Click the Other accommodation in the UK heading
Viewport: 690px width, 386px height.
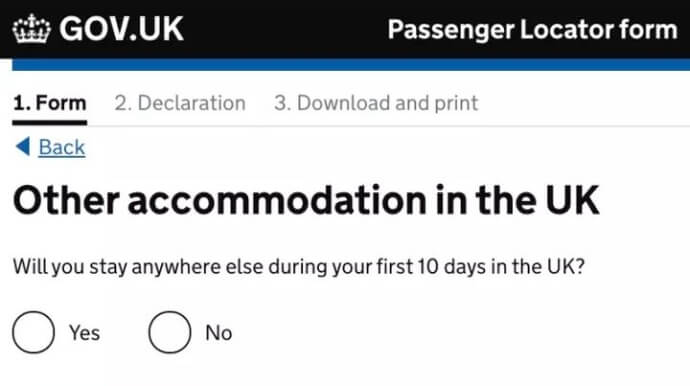point(306,201)
